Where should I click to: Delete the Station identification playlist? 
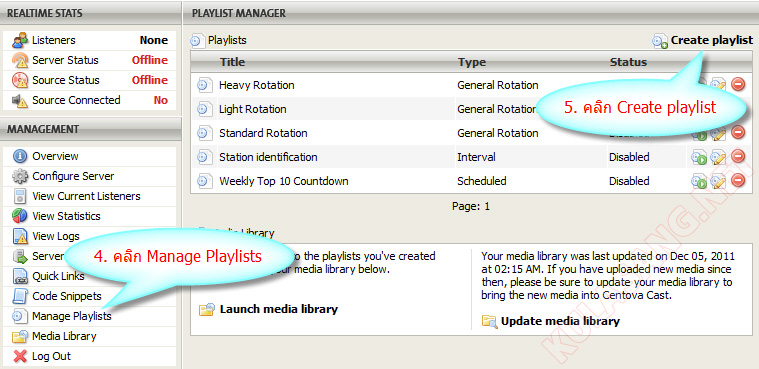(738, 156)
